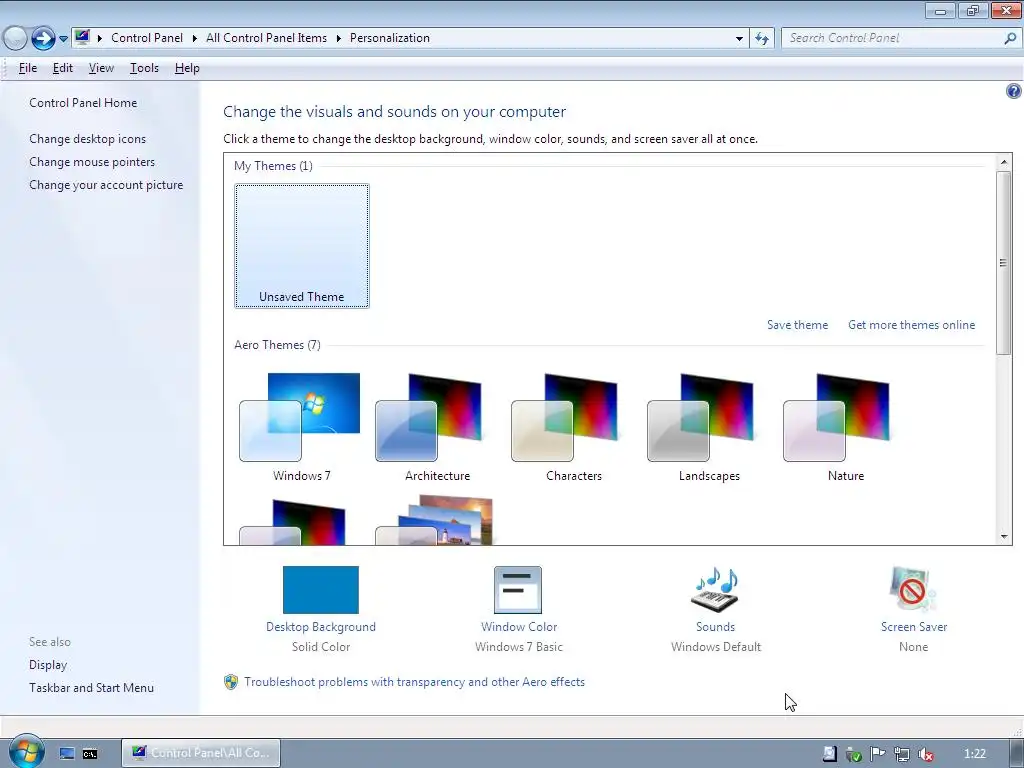The image size is (1024, 768).
Task: Click the theme list scroll down arrow
Action: 1004,537
